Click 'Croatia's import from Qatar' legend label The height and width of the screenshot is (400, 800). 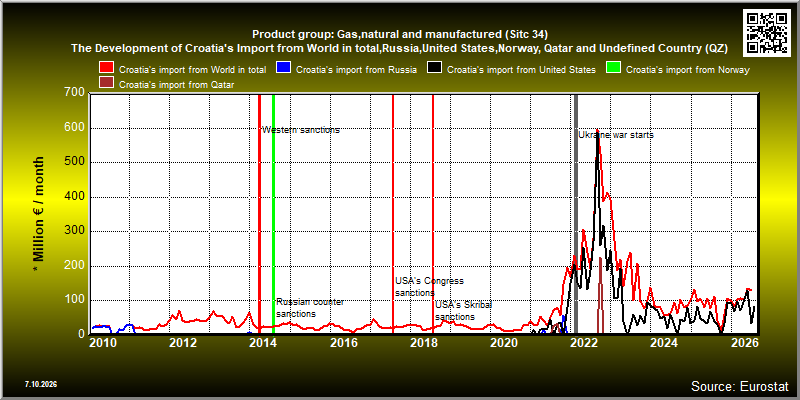click(x=176, y=85)
